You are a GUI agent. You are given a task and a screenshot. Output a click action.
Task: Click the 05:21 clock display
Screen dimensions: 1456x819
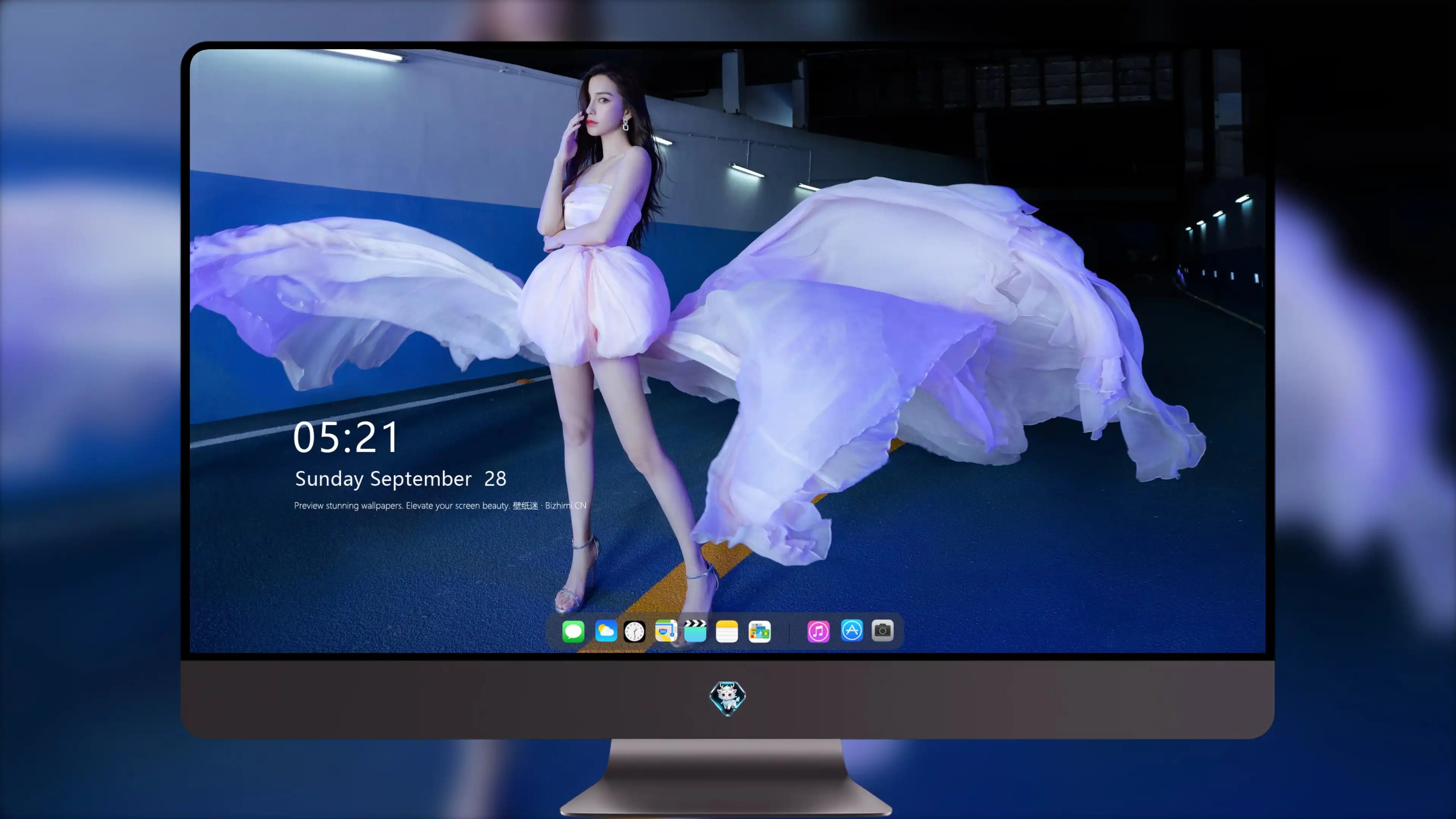click(346, 438)
